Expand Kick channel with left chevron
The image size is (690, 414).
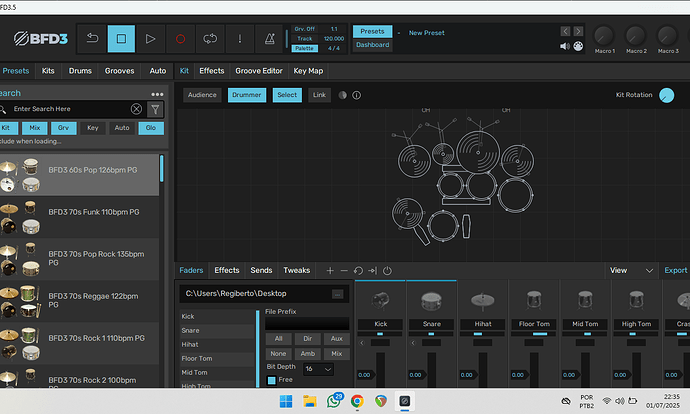point(362,343)
